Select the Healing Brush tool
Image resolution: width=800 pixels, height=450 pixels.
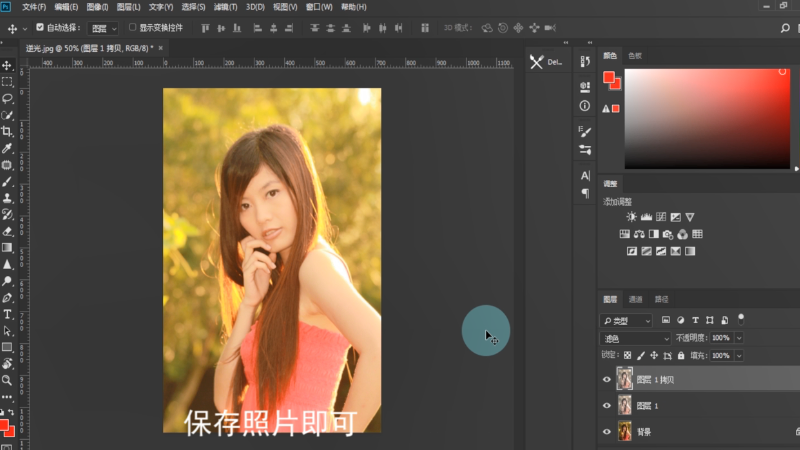pyautogui.click(x=7, y=165)
